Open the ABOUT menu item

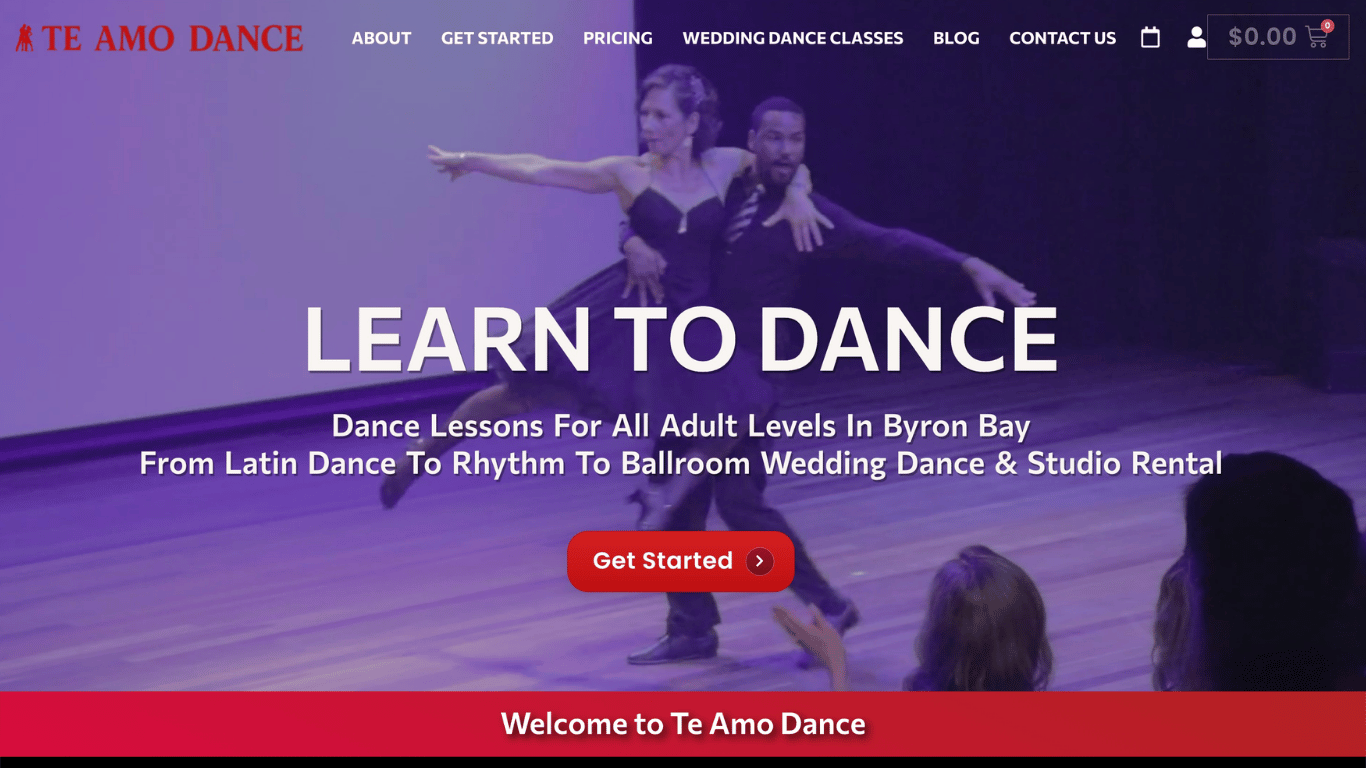coord(381,38)
